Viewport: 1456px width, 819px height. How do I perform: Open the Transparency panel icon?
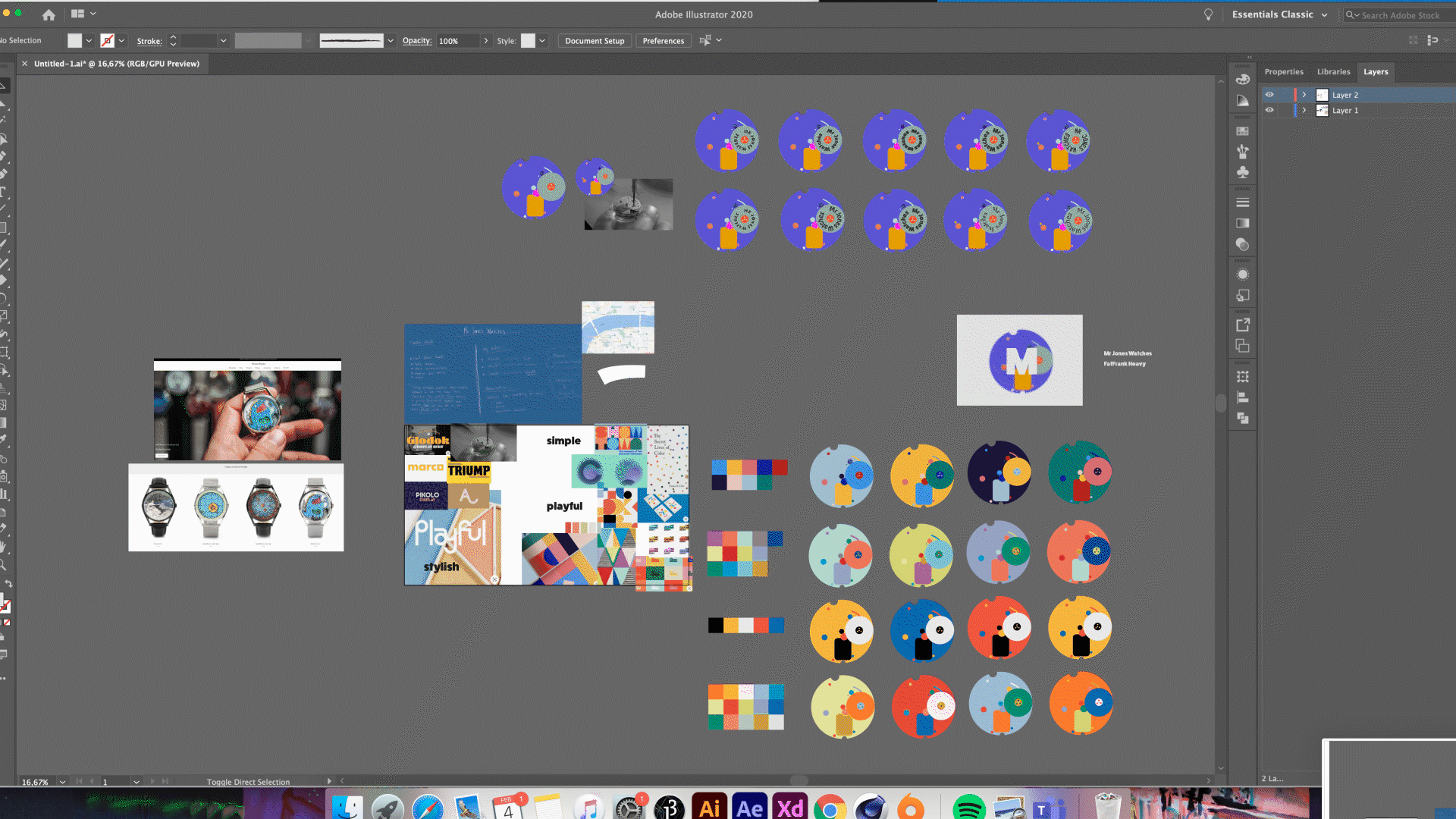[x=1242, y=244]
